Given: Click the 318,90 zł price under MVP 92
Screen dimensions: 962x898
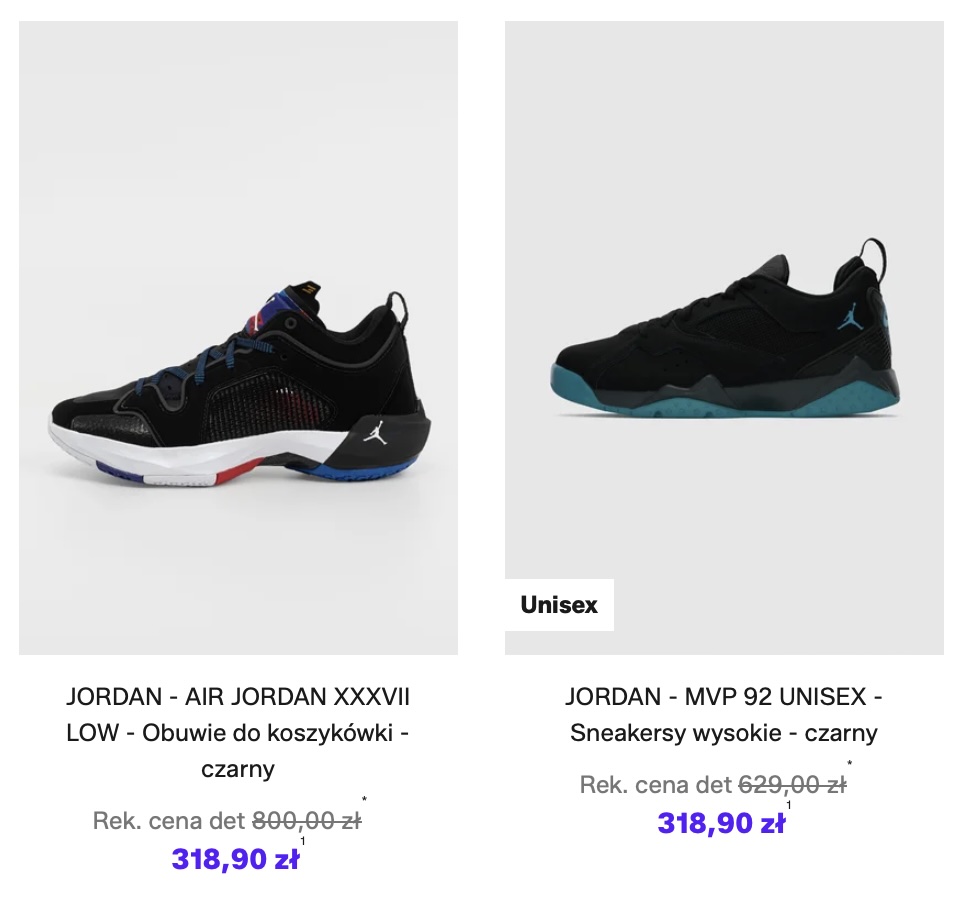Looking at the screenshot, I should coord(721,823).
